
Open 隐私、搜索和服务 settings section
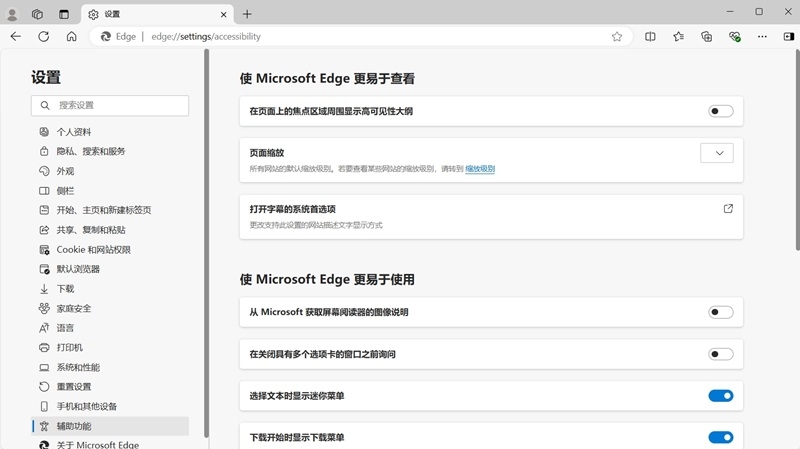(x=110, y=151)
